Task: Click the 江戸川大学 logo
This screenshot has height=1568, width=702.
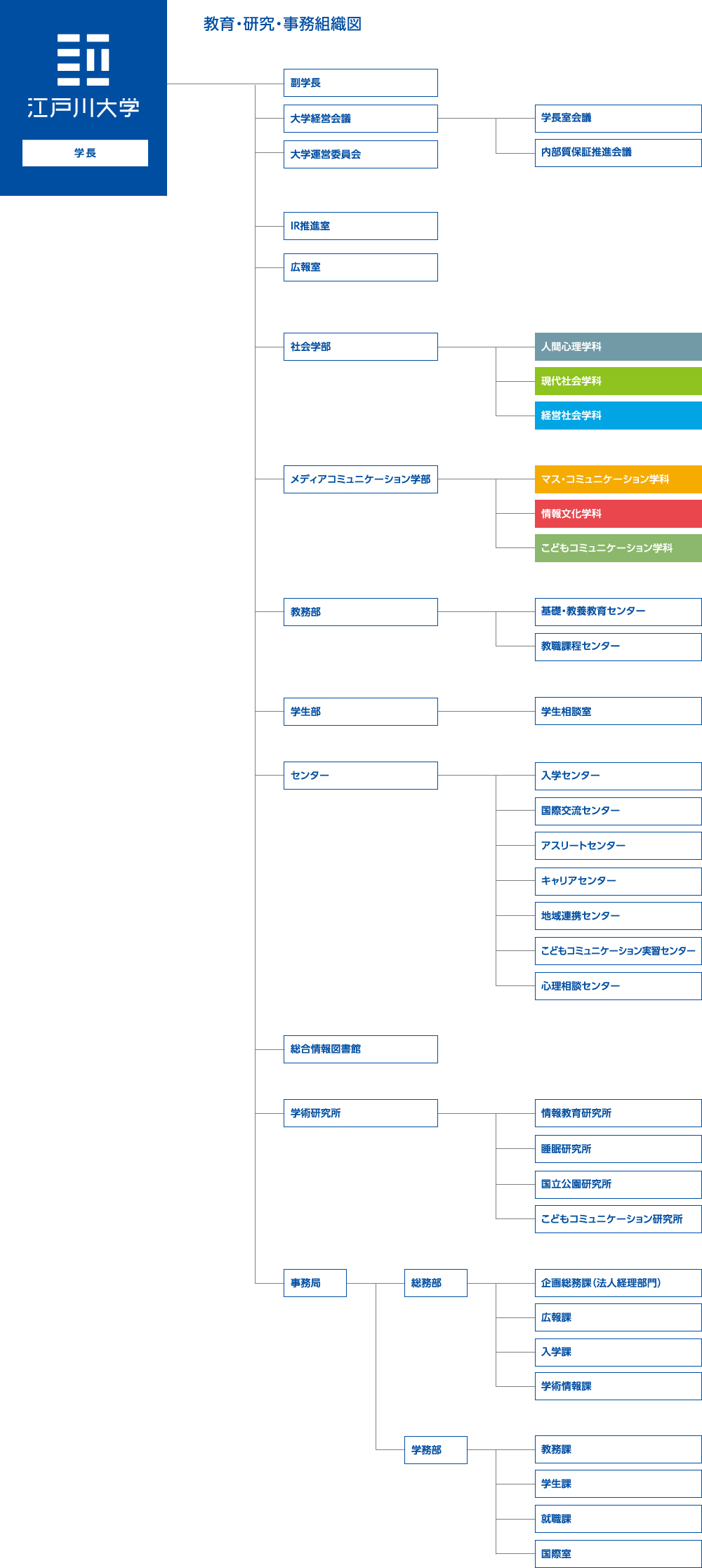Action: pos(84,76)
